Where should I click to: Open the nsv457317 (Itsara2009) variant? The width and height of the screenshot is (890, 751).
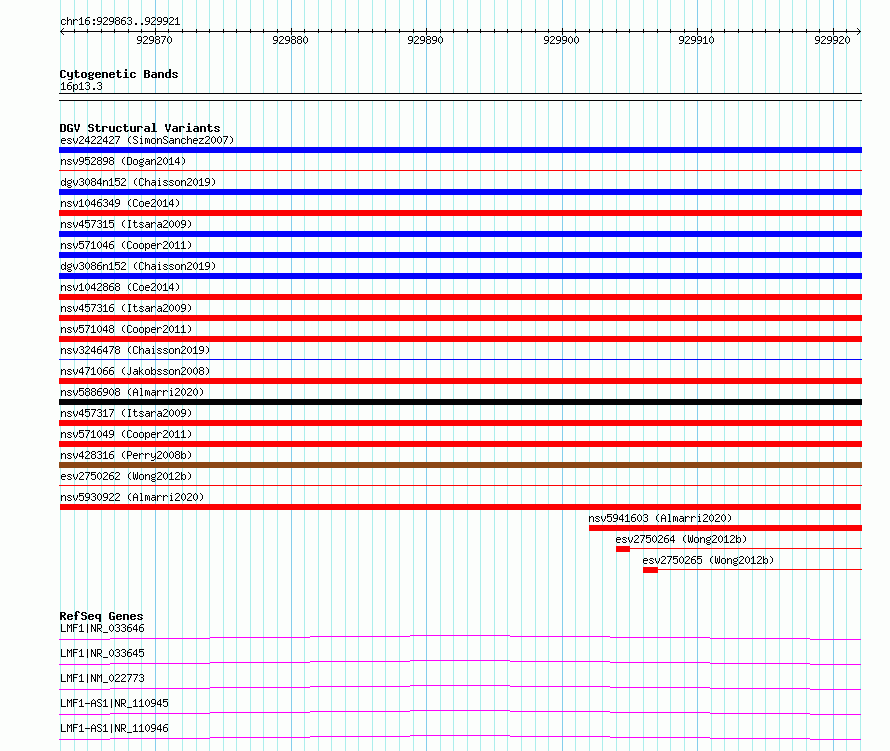coord(126,413)
